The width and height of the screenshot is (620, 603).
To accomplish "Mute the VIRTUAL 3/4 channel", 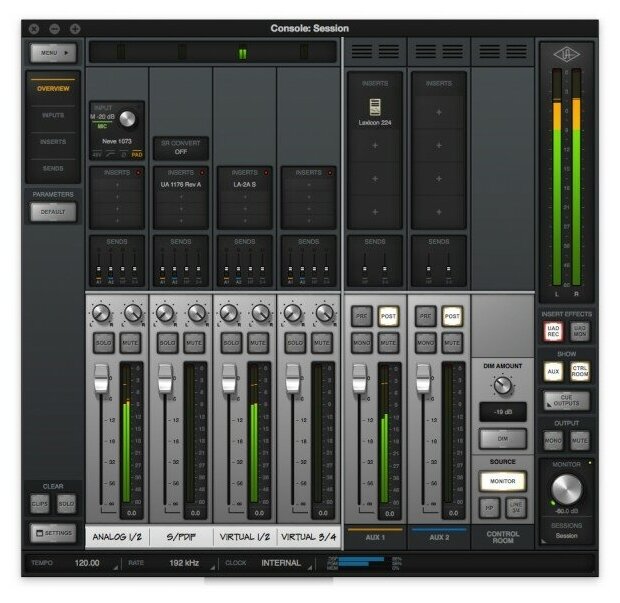I will 322,342.
